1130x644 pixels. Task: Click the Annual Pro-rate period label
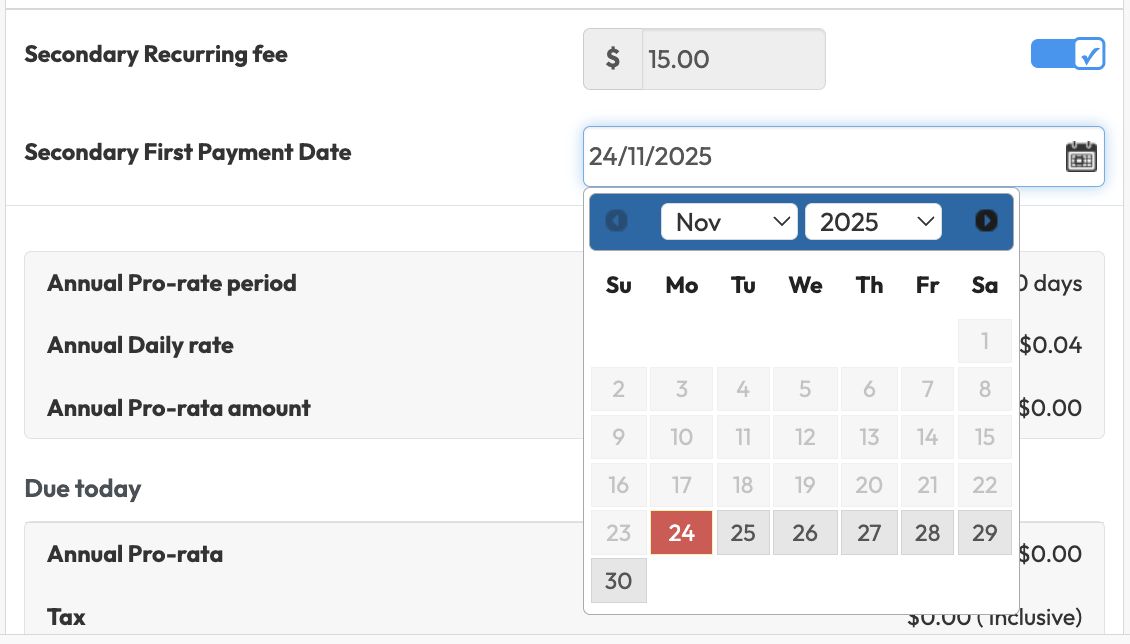tap(172, 283)
